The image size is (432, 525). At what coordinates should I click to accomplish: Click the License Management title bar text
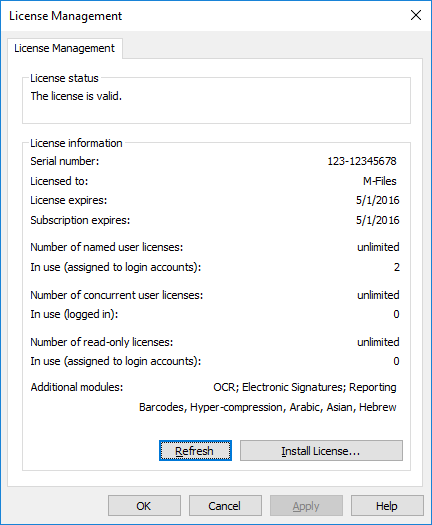click(66, 16)
